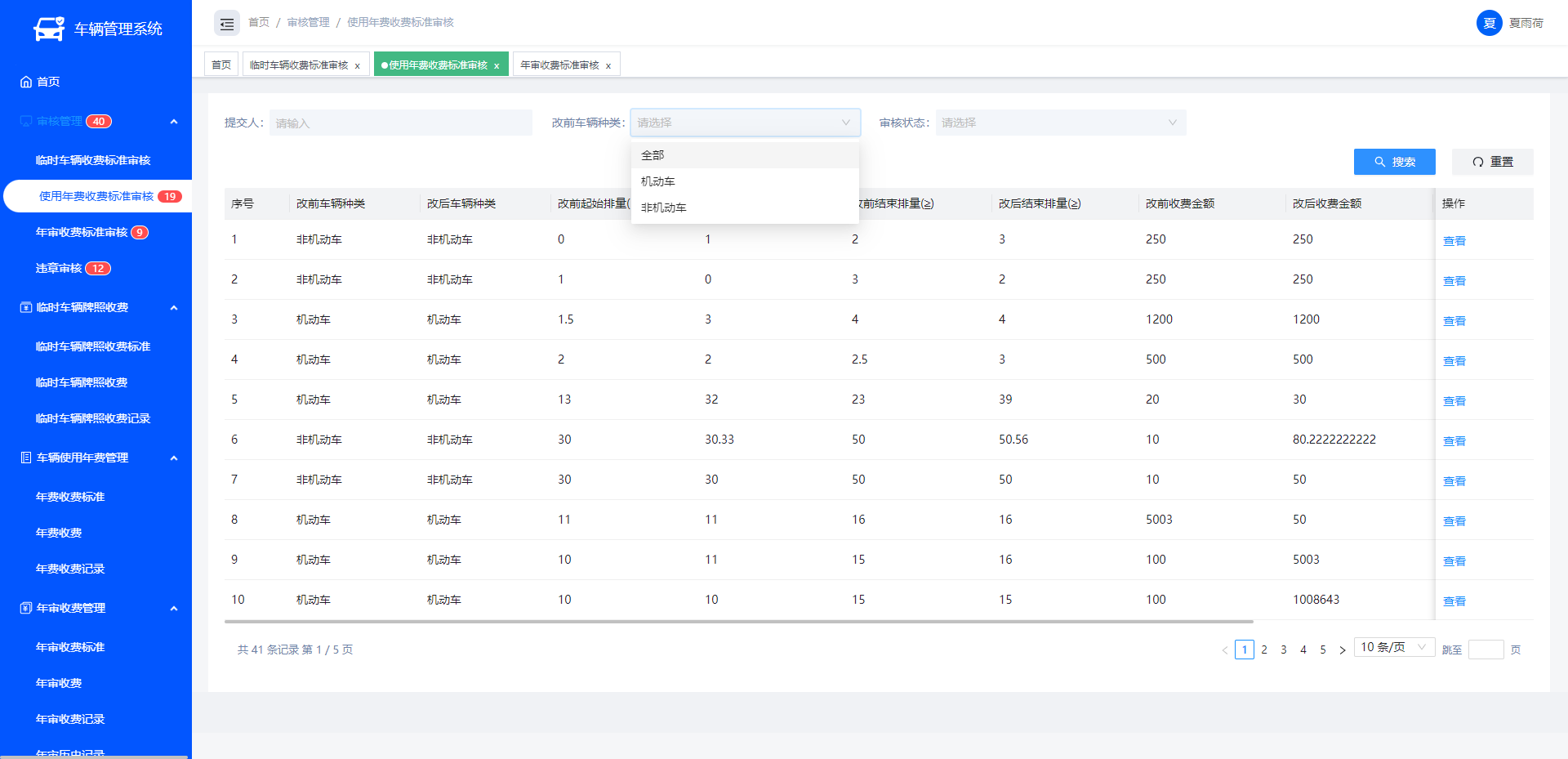Open 年费收费记录 in the sidebar
The width and height of the screenshot is (1568, 759).
click(x=70, y=569)
